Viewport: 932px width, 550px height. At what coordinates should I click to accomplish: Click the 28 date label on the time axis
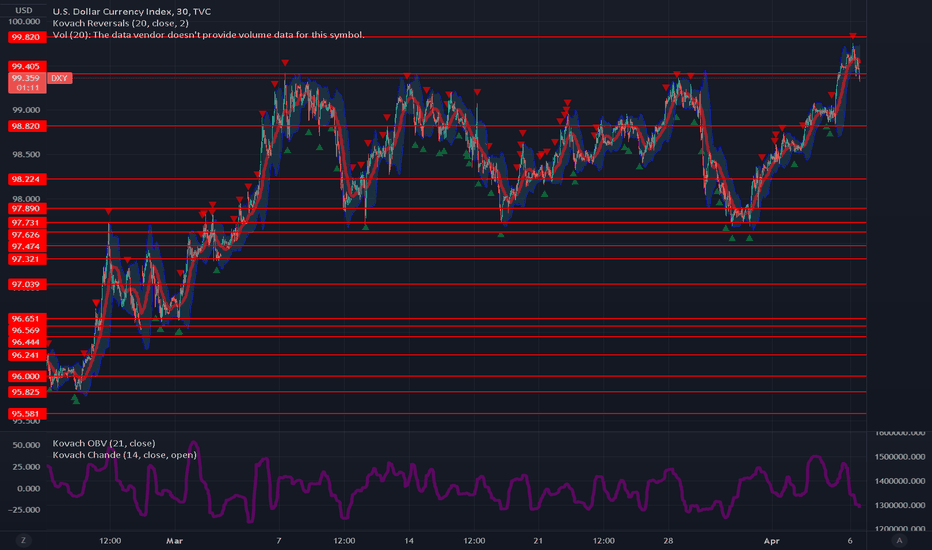coord(668,540)
